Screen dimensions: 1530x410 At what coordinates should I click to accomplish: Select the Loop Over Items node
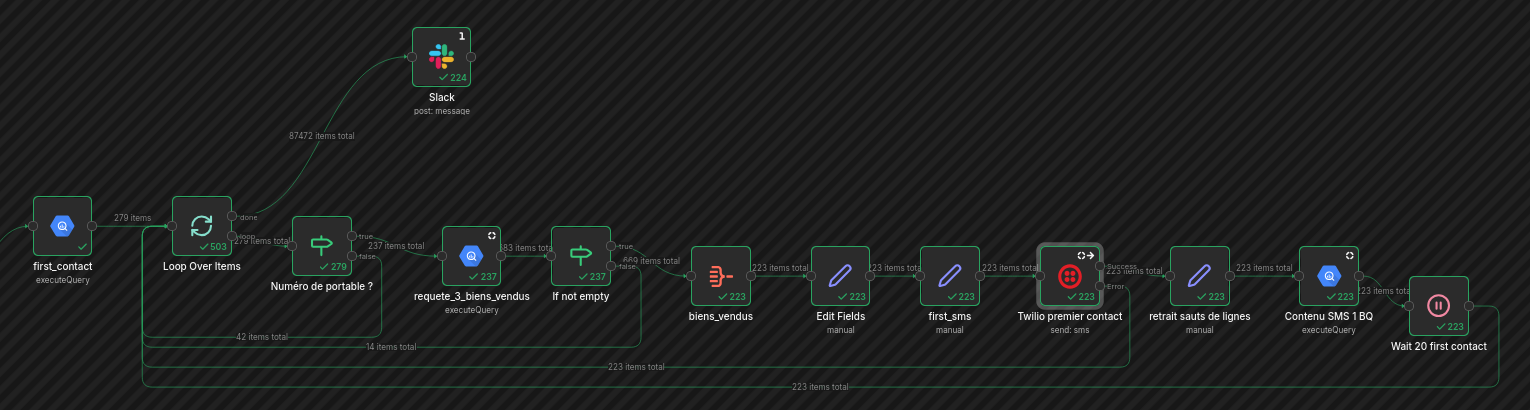[x=202, y=226]
